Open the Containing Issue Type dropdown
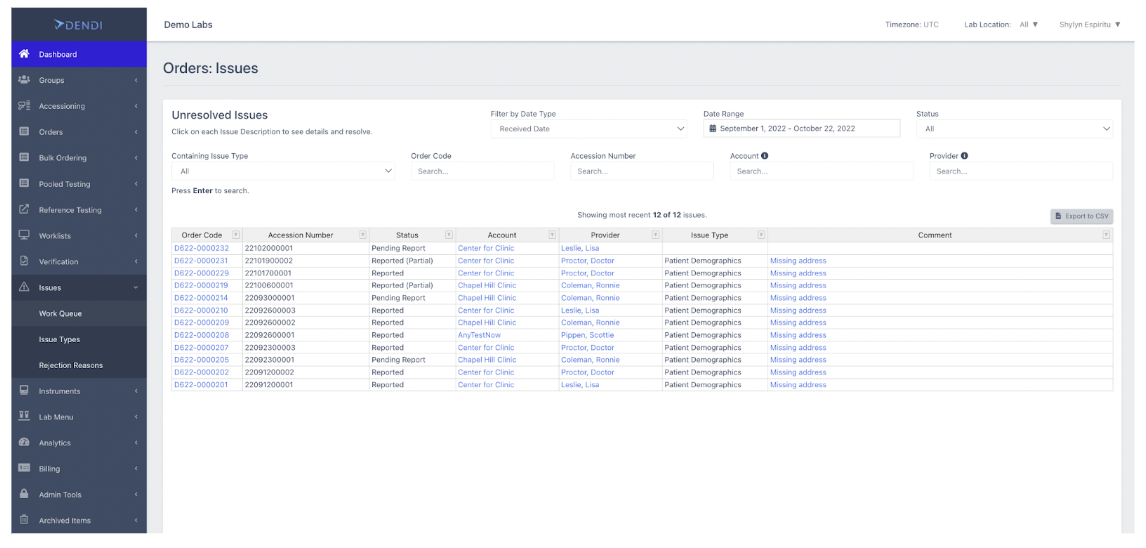Image resolution: width=1146 pixels, height=548 pixels. tap(283, 171)
